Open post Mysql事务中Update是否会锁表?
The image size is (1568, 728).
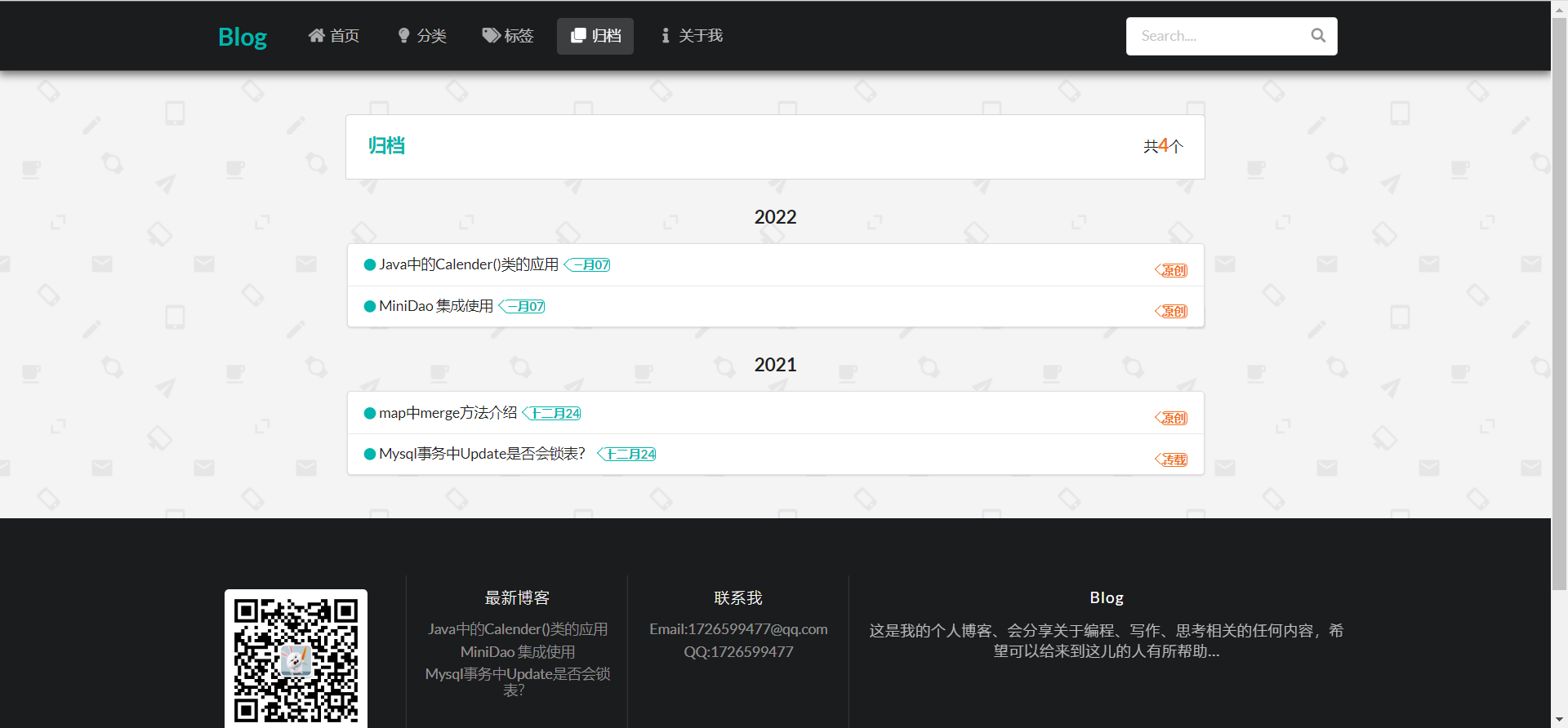coord(482,454)
